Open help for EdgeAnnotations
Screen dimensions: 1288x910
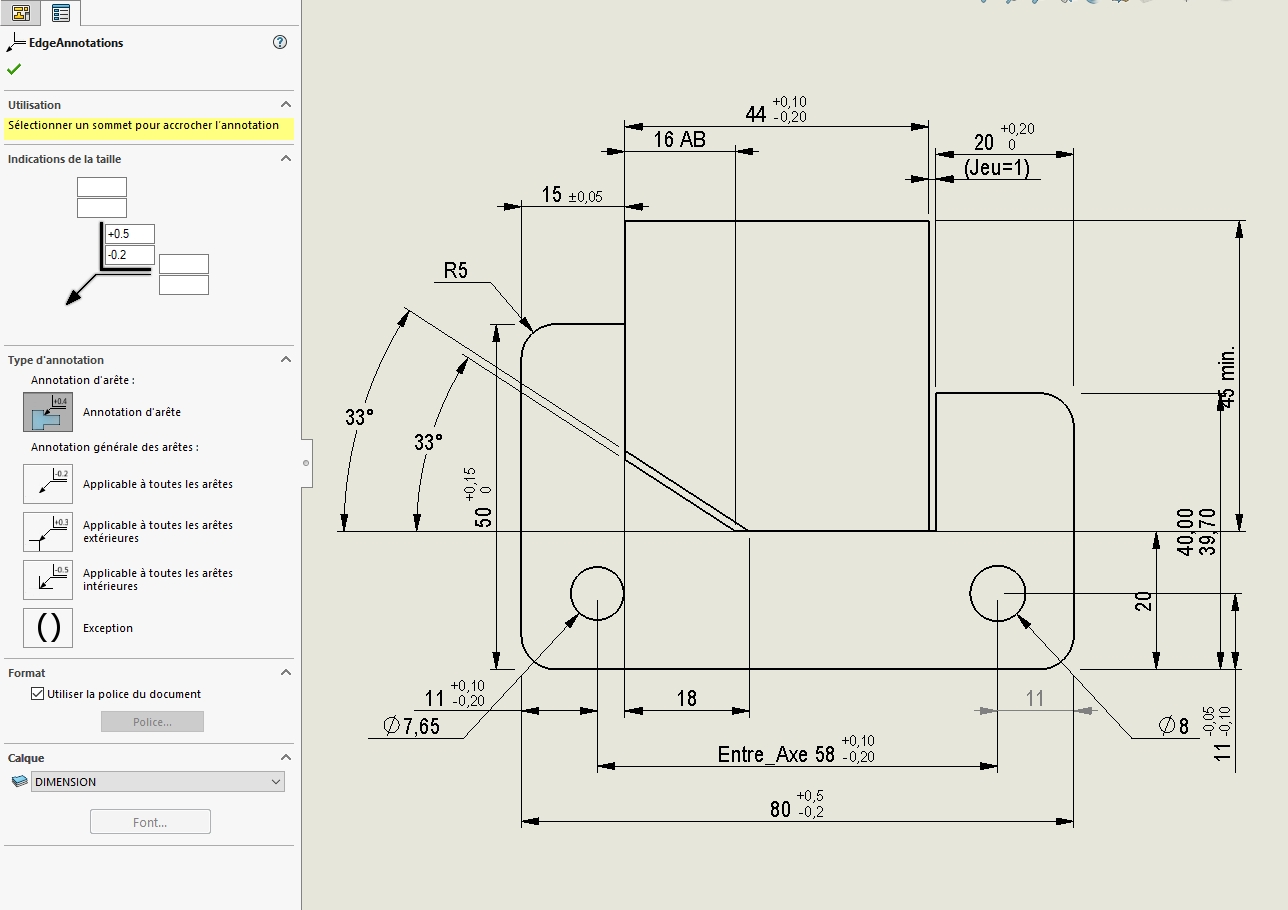pyautogui.click(x=280, y=42)
